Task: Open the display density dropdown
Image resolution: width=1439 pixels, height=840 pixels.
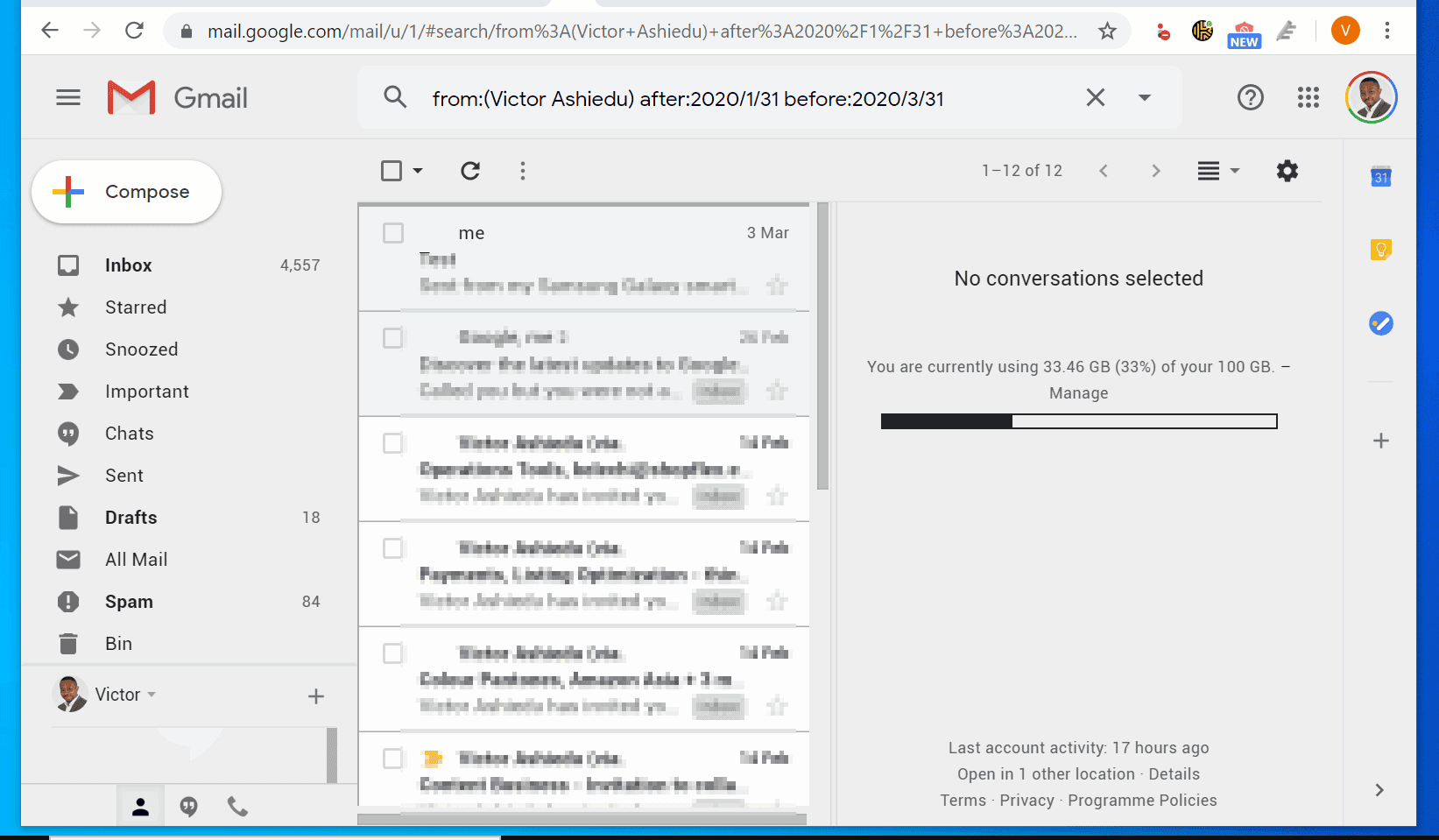Action: 1218,171
